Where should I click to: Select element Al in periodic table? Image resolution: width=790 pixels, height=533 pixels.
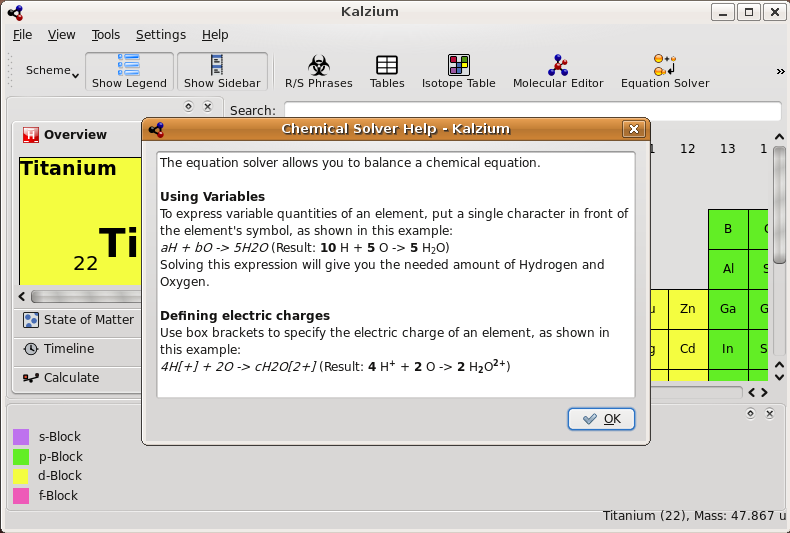[728, 269]
